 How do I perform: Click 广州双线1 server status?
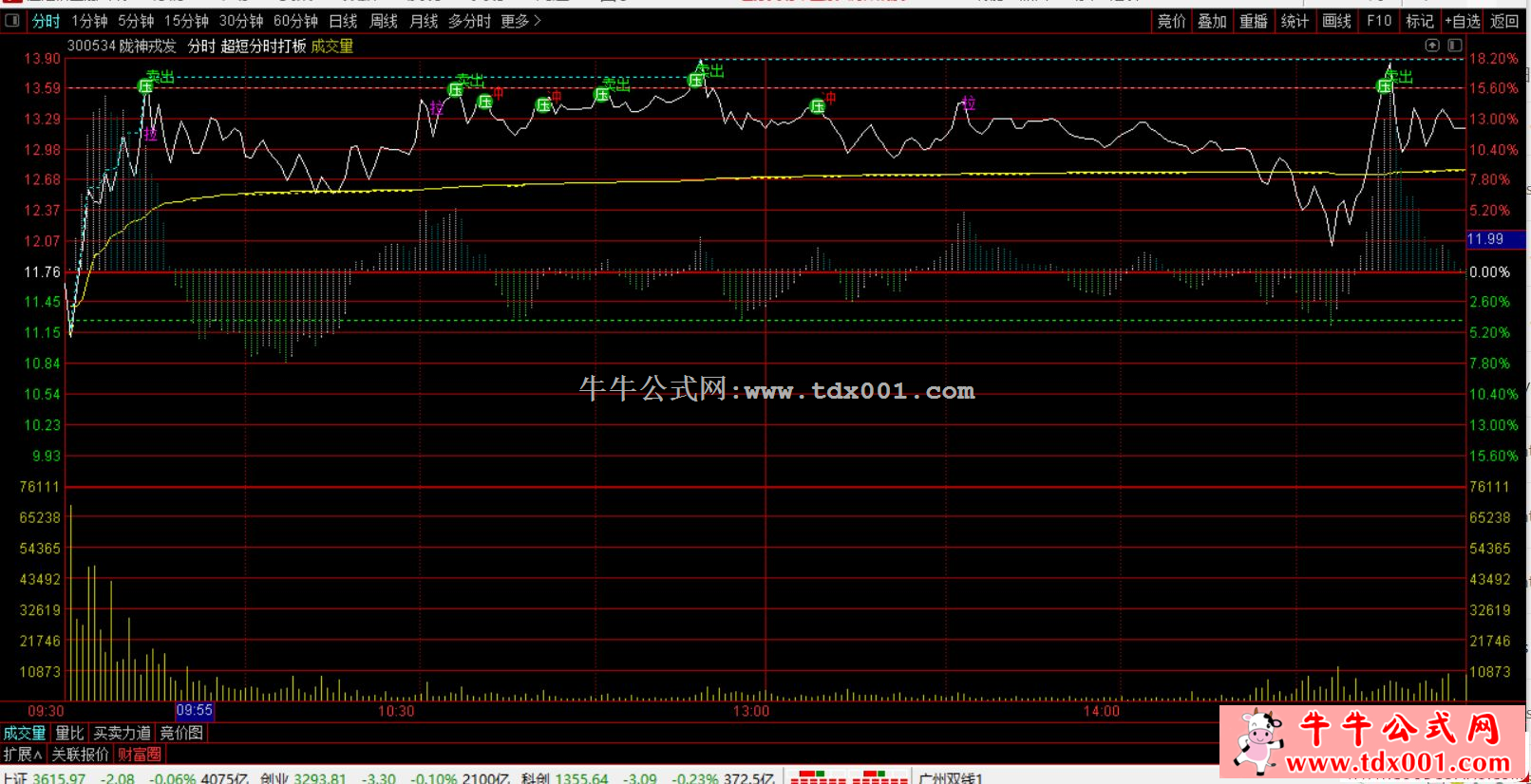pos(951,778)
